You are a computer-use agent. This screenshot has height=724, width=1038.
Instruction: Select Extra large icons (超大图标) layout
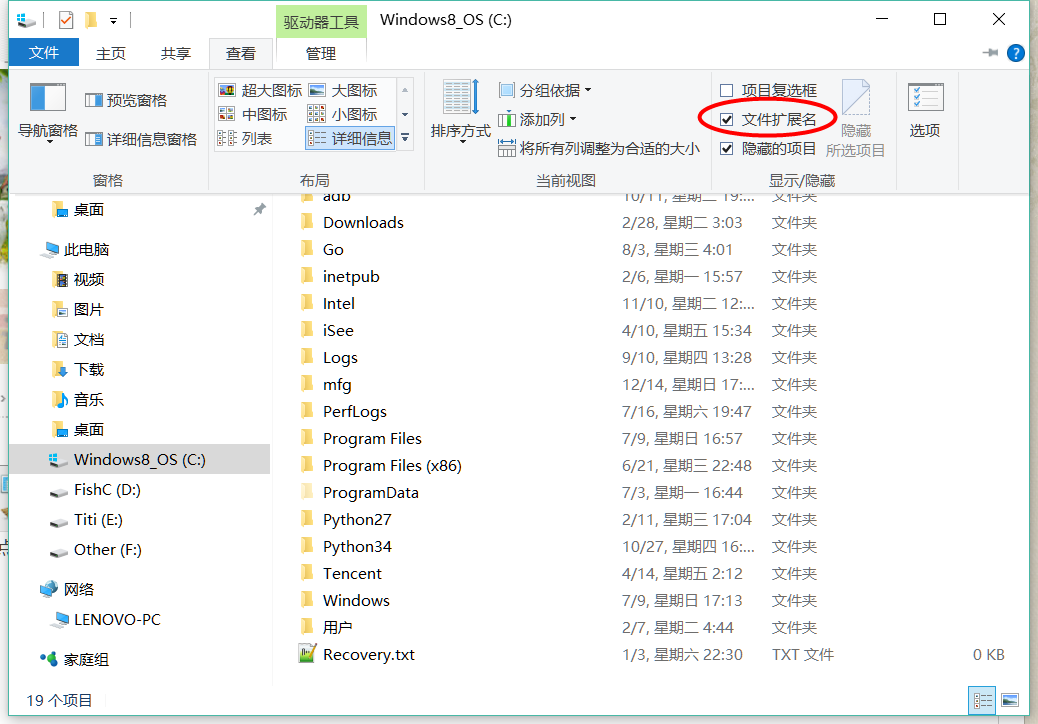tap(260, 91)
